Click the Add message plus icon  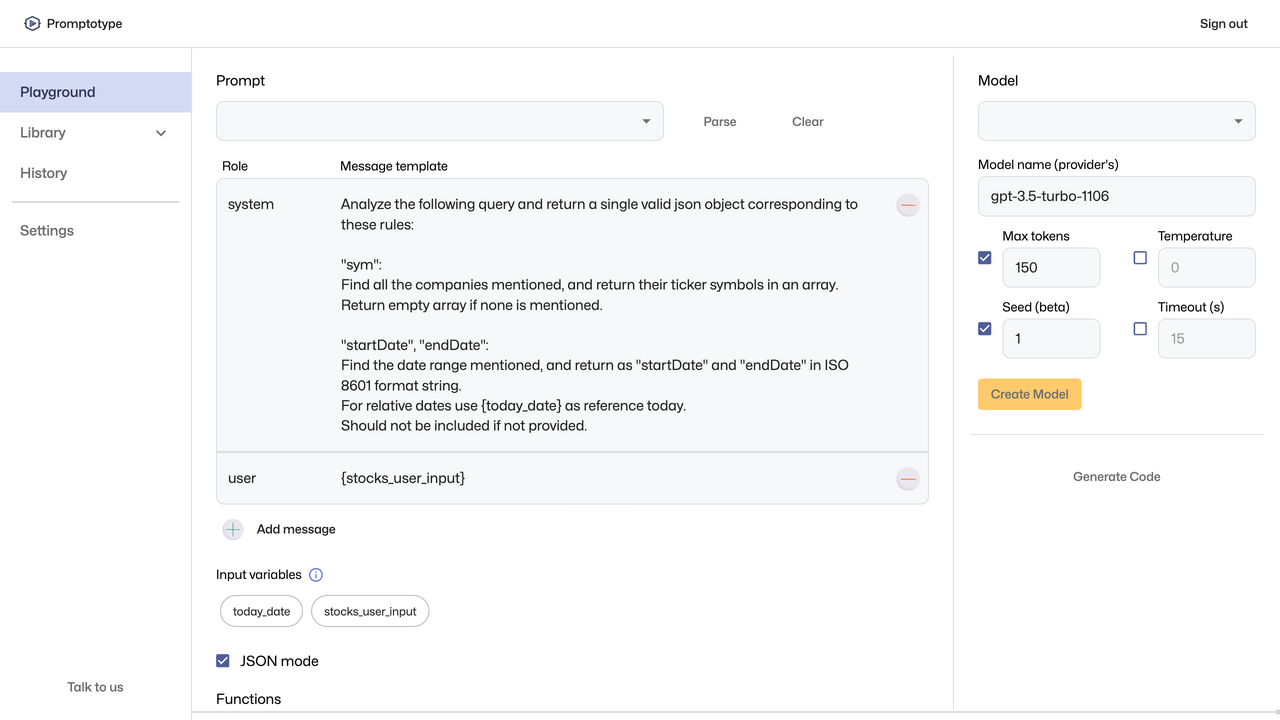point(233,530)
